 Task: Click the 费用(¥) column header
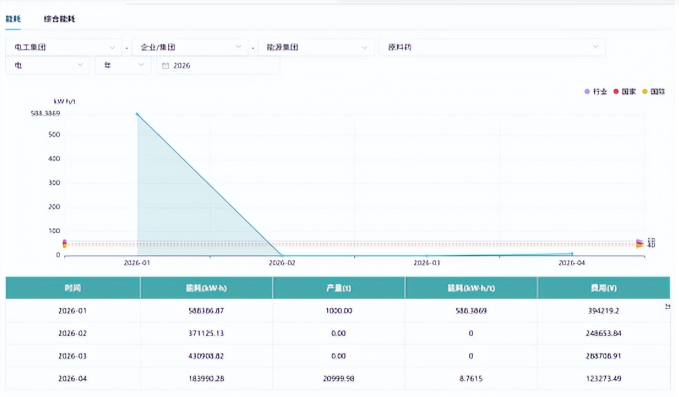coord(604,288)
